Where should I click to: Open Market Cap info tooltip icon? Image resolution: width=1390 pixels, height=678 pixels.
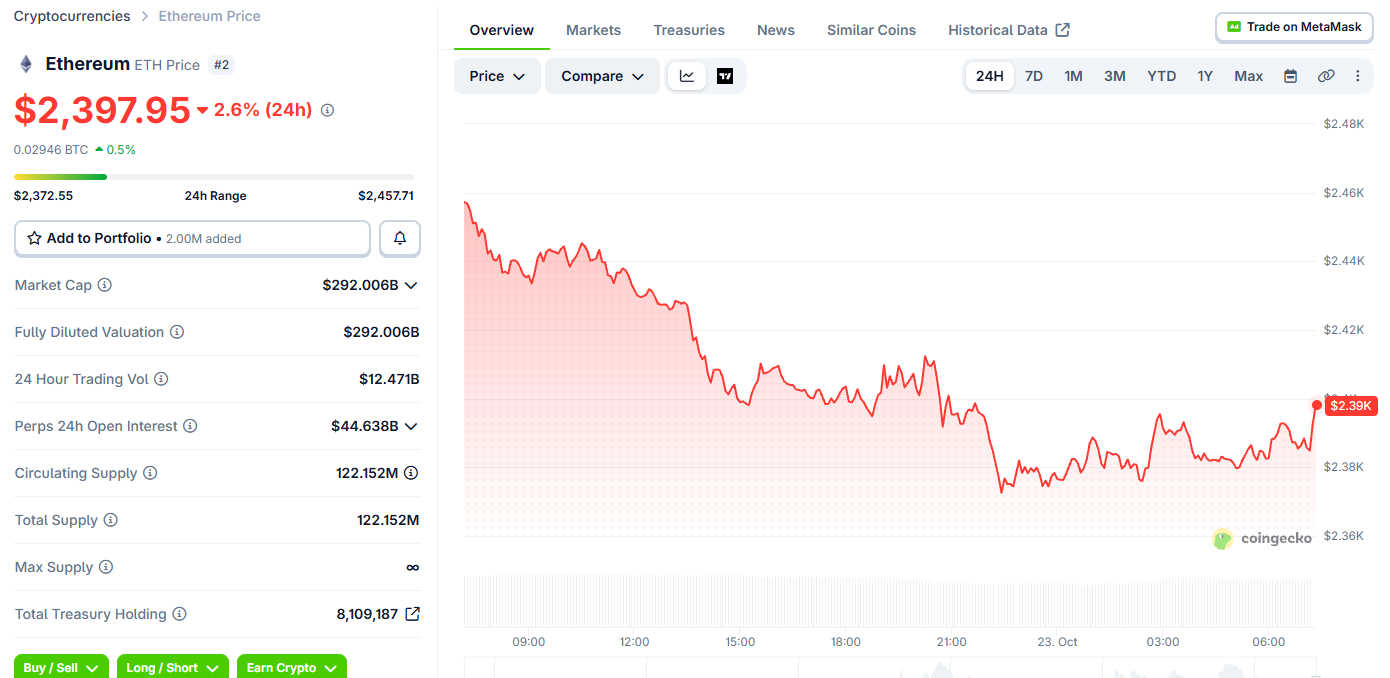point(104,285)
